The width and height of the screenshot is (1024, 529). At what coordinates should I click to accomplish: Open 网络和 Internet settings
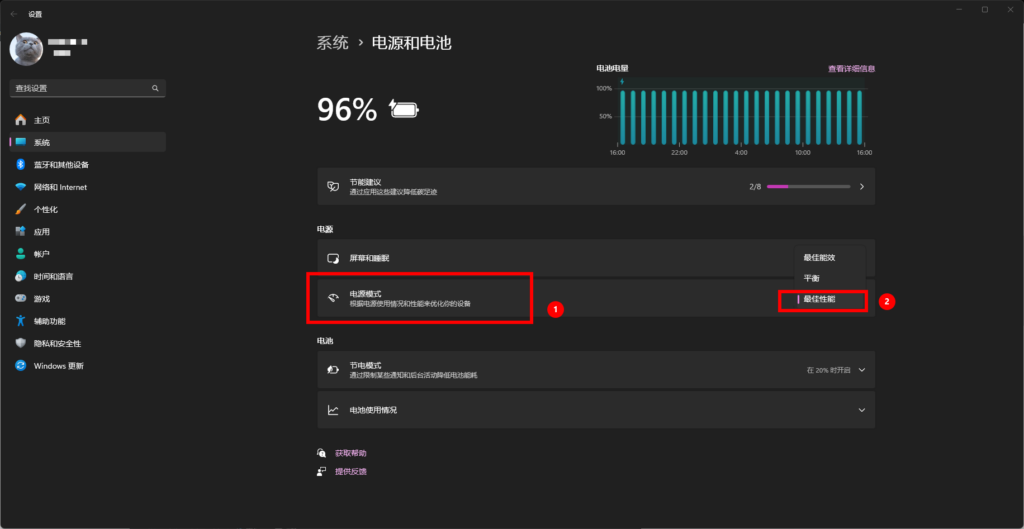point(60,187)
